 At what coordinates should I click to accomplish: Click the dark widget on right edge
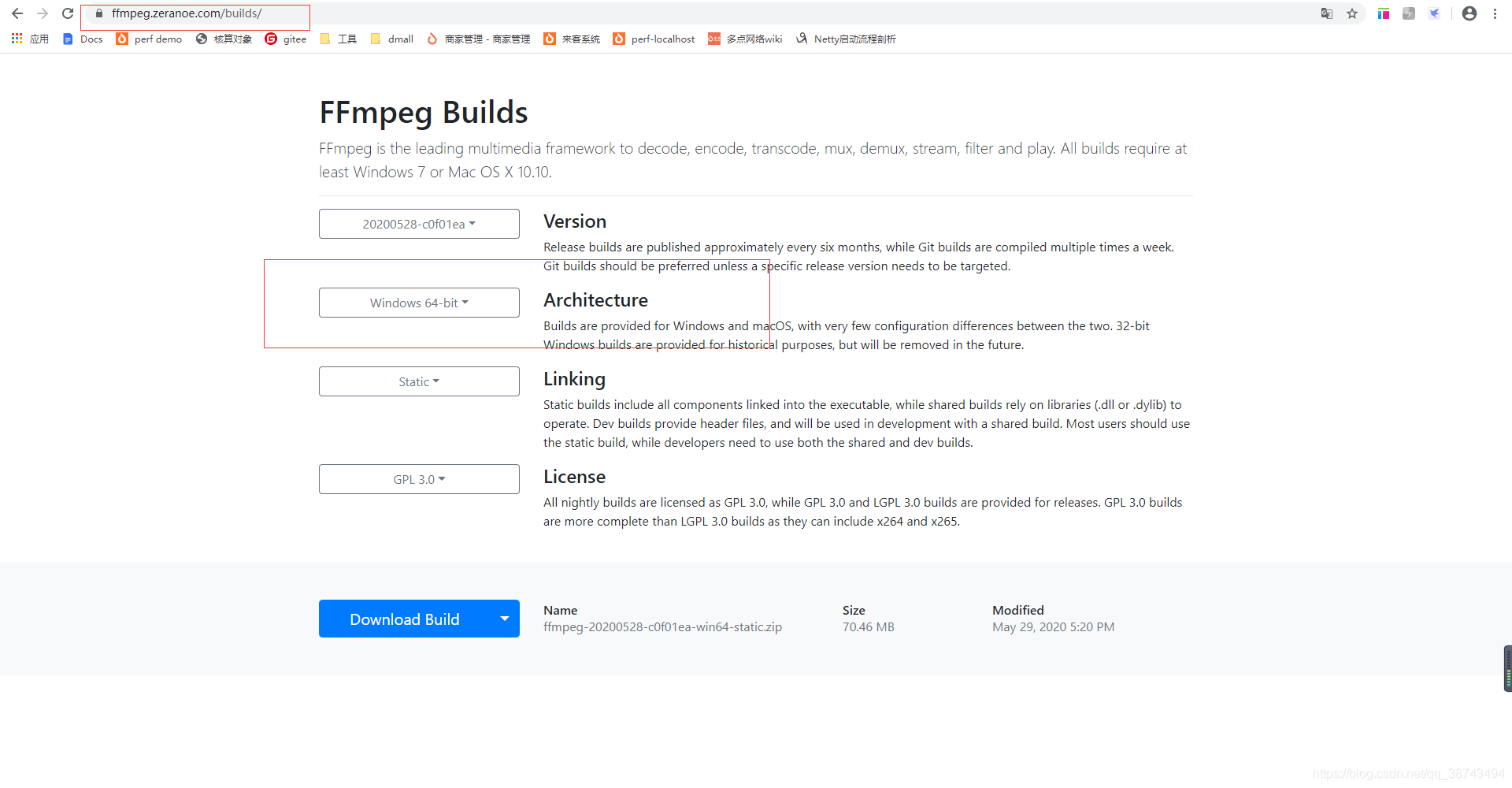click(1508, 669)
